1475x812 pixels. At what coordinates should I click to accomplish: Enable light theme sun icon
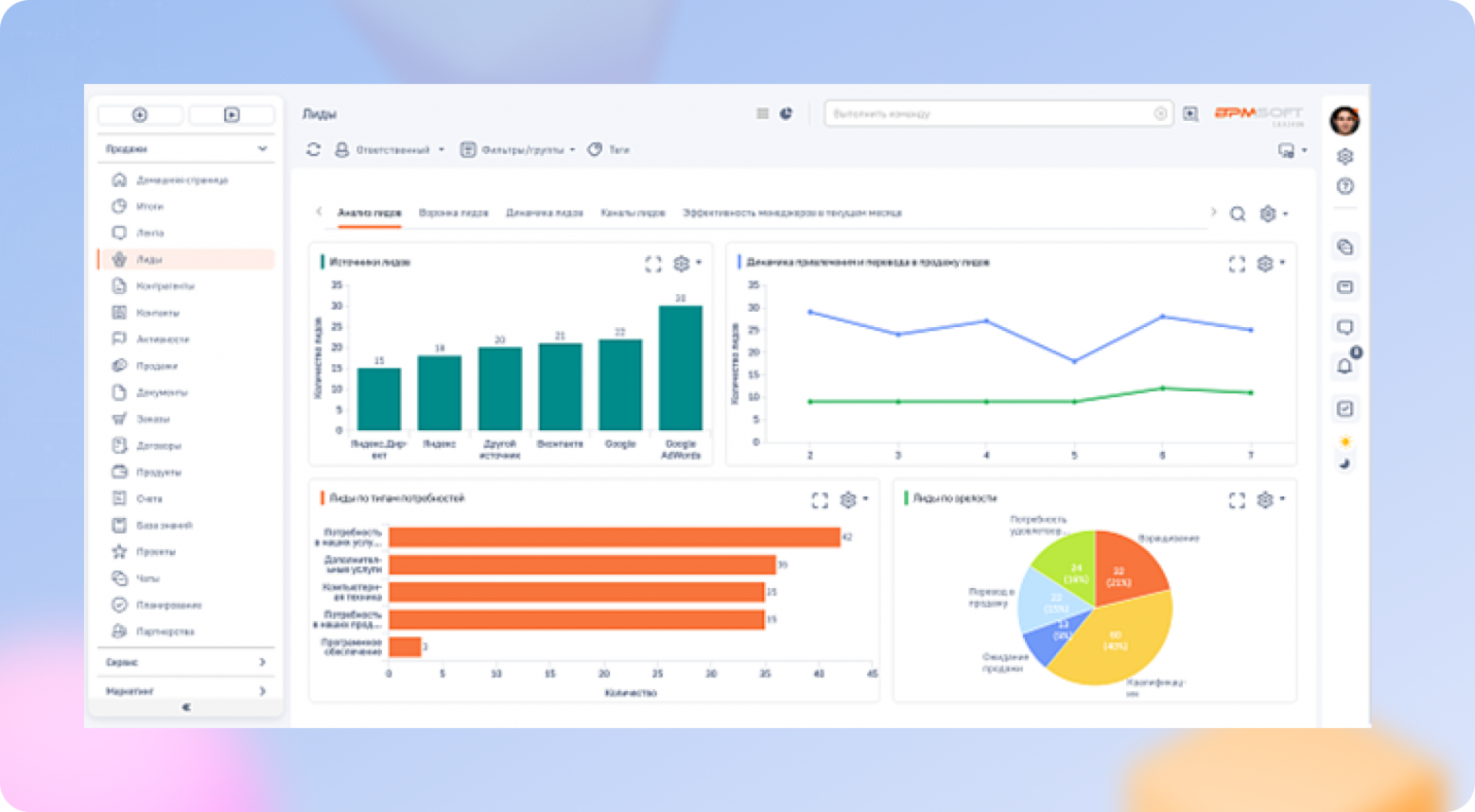(x=1345, y=441)
